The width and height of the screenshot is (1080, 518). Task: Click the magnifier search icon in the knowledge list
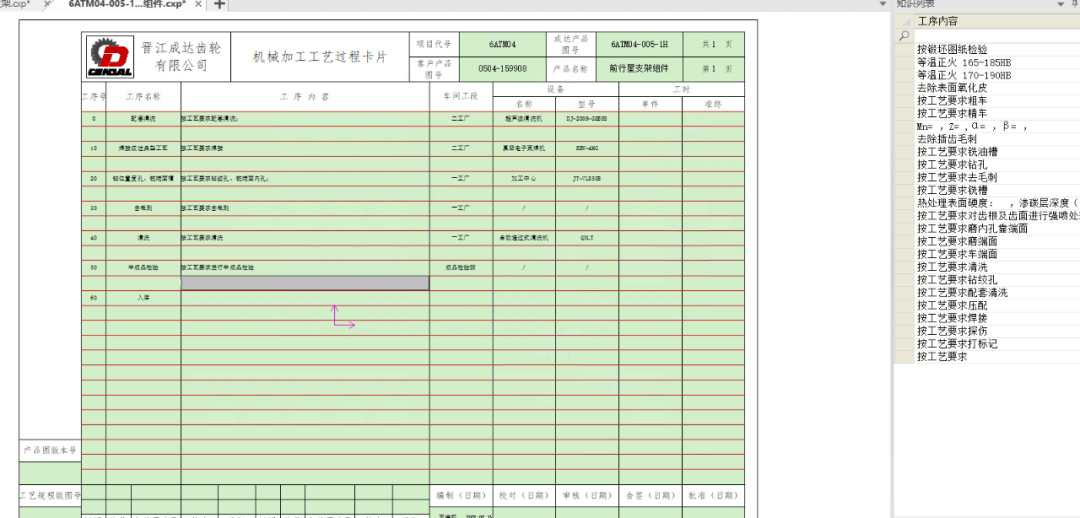tap(904, 35)
